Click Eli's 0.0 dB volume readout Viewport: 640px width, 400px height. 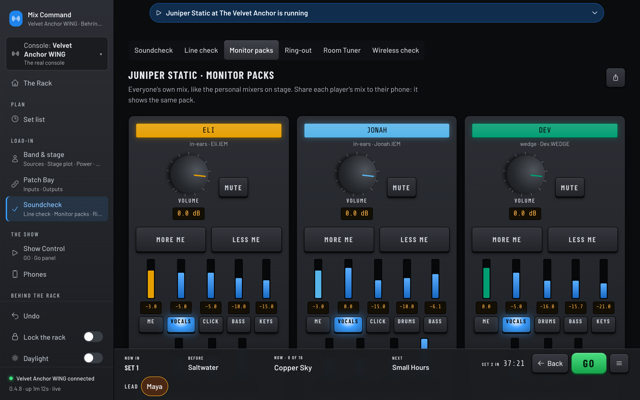click(189, 213)
